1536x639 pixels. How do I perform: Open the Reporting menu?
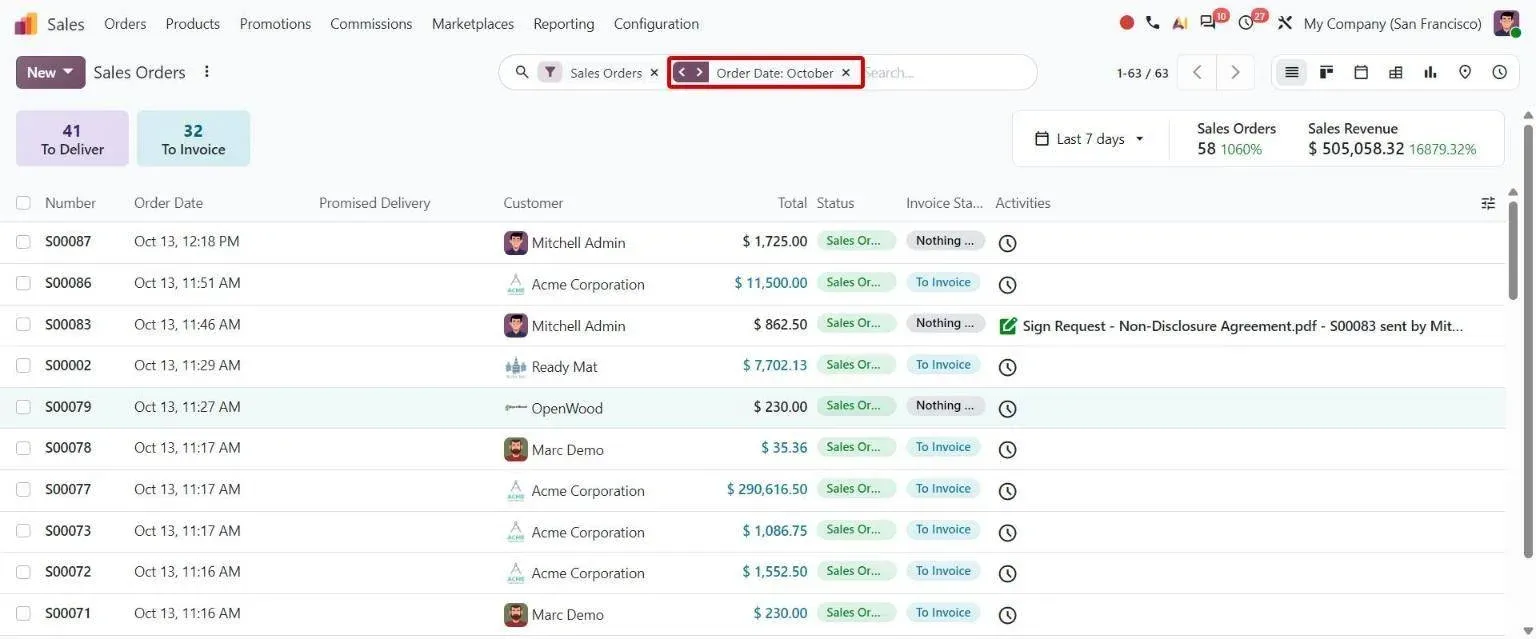tap(564, 23)
